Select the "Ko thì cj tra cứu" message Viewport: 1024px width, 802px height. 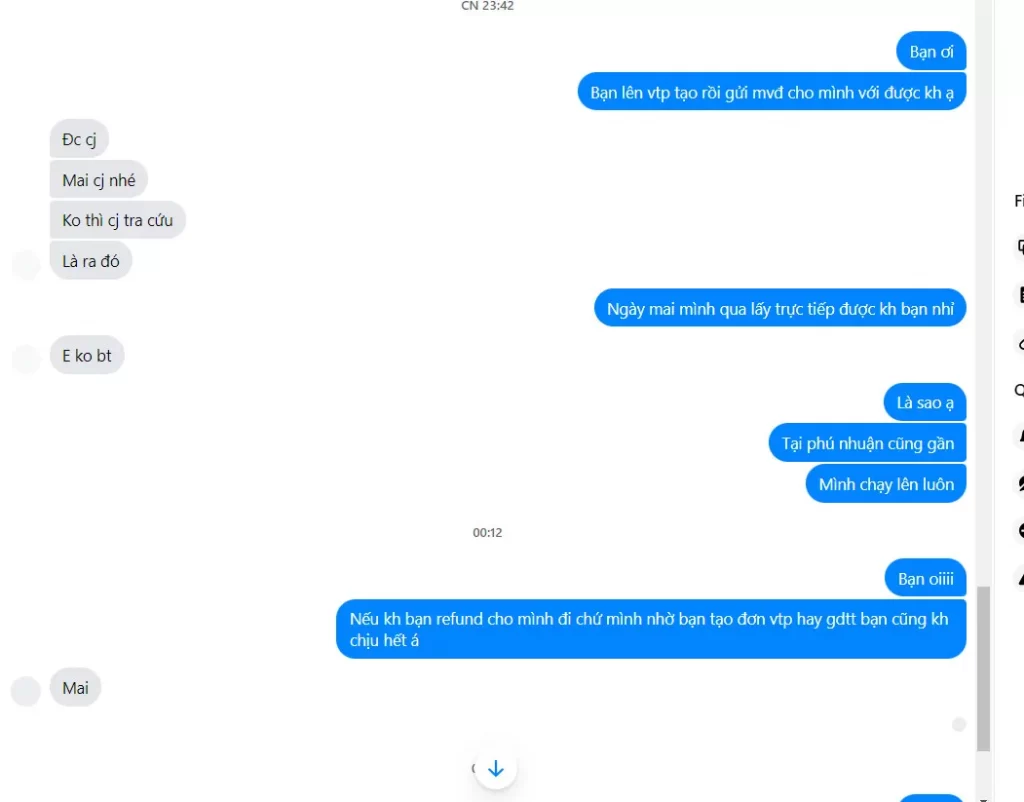(x=118, y=220)
